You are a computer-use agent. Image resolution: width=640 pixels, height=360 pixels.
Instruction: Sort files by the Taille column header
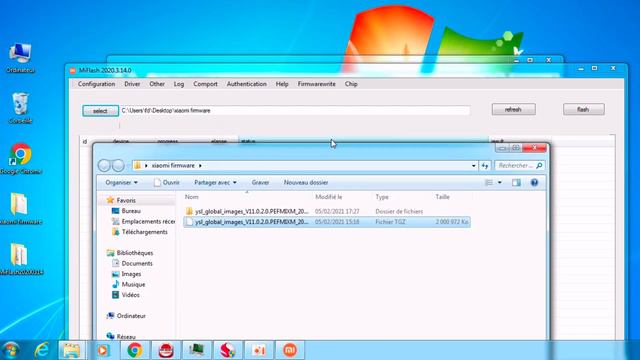click(x=442, y=197)
